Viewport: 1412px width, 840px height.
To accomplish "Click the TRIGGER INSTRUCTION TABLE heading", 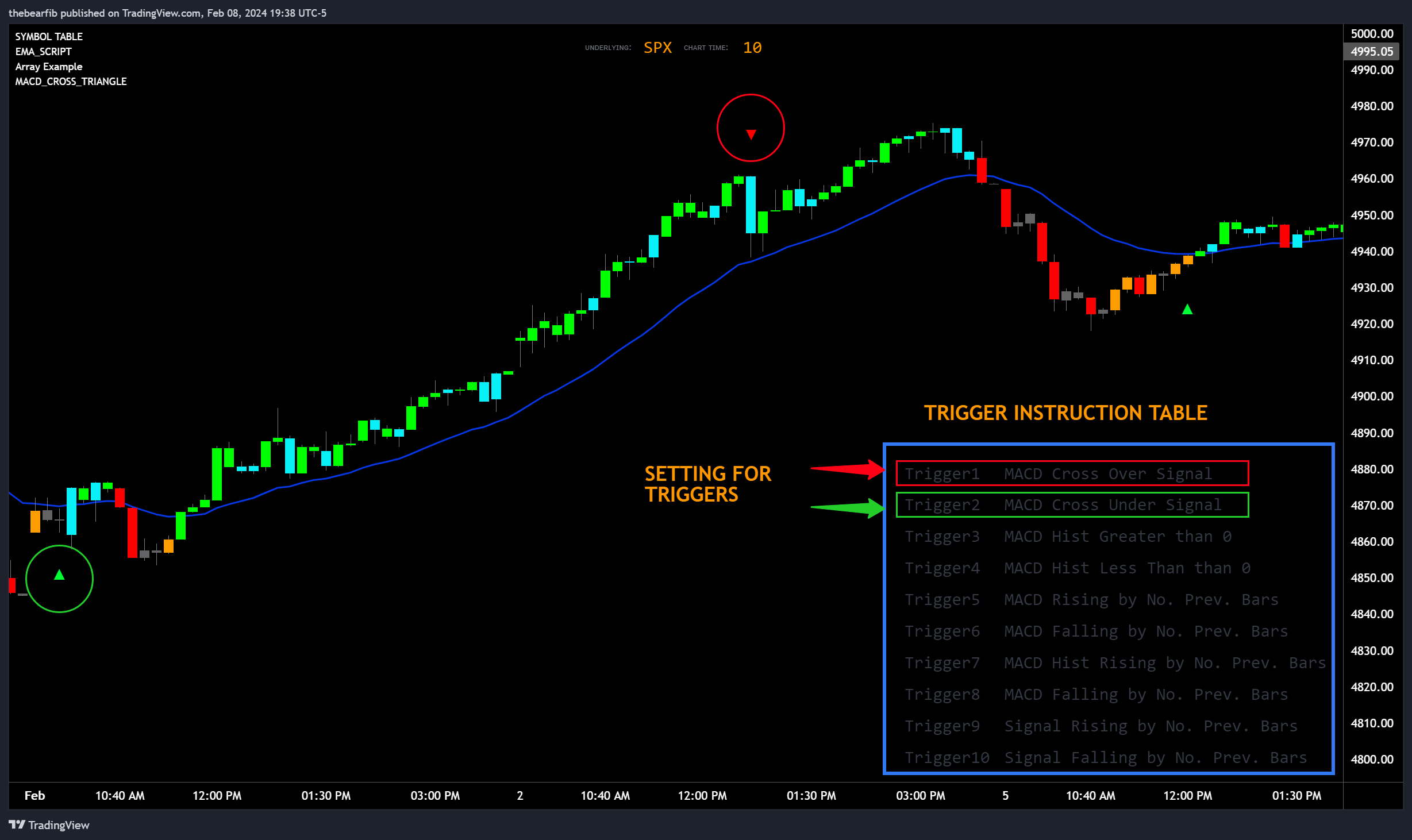I will (1065, 413).
